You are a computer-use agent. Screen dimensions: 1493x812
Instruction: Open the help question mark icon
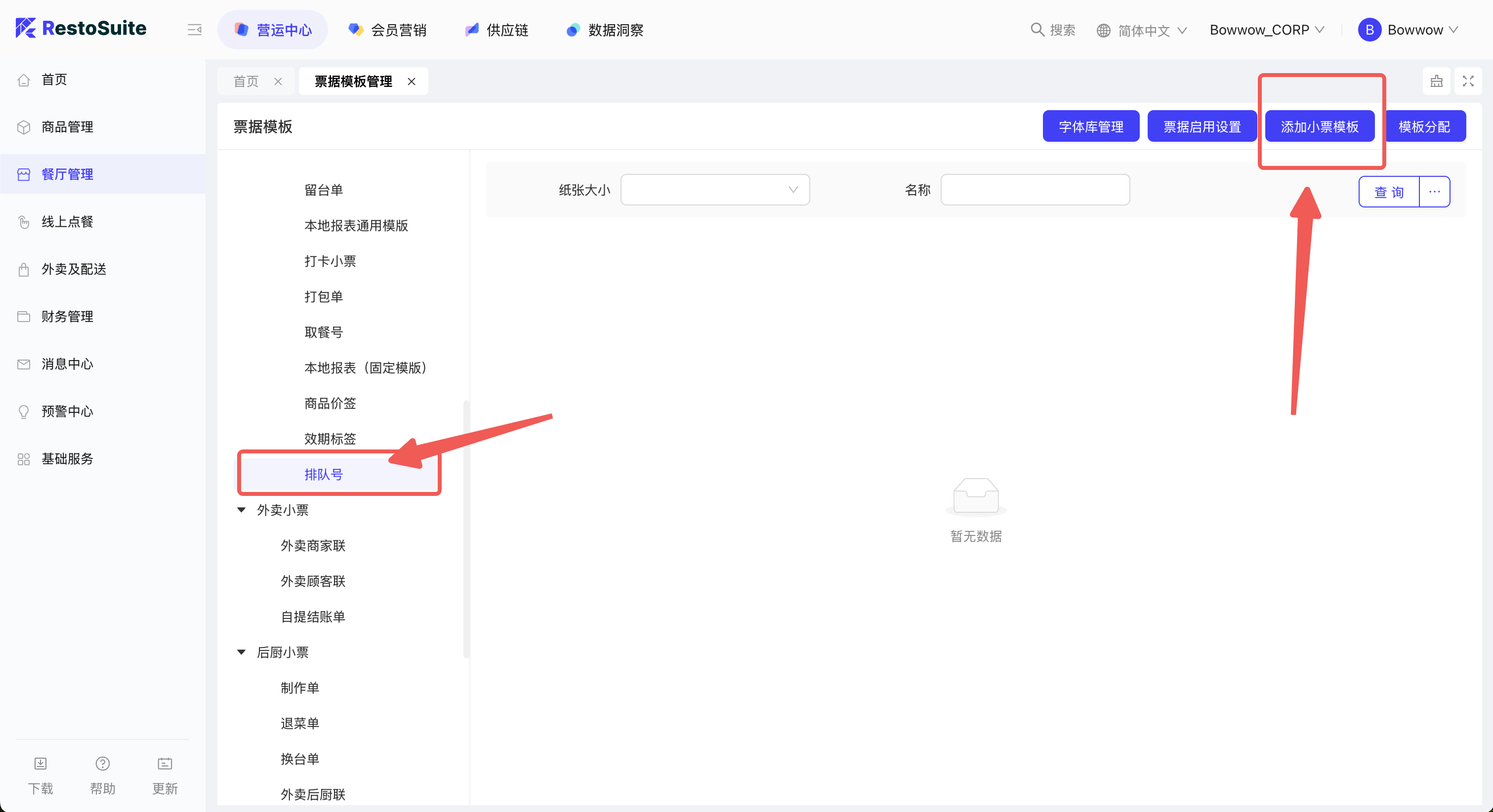pos(103,763)
